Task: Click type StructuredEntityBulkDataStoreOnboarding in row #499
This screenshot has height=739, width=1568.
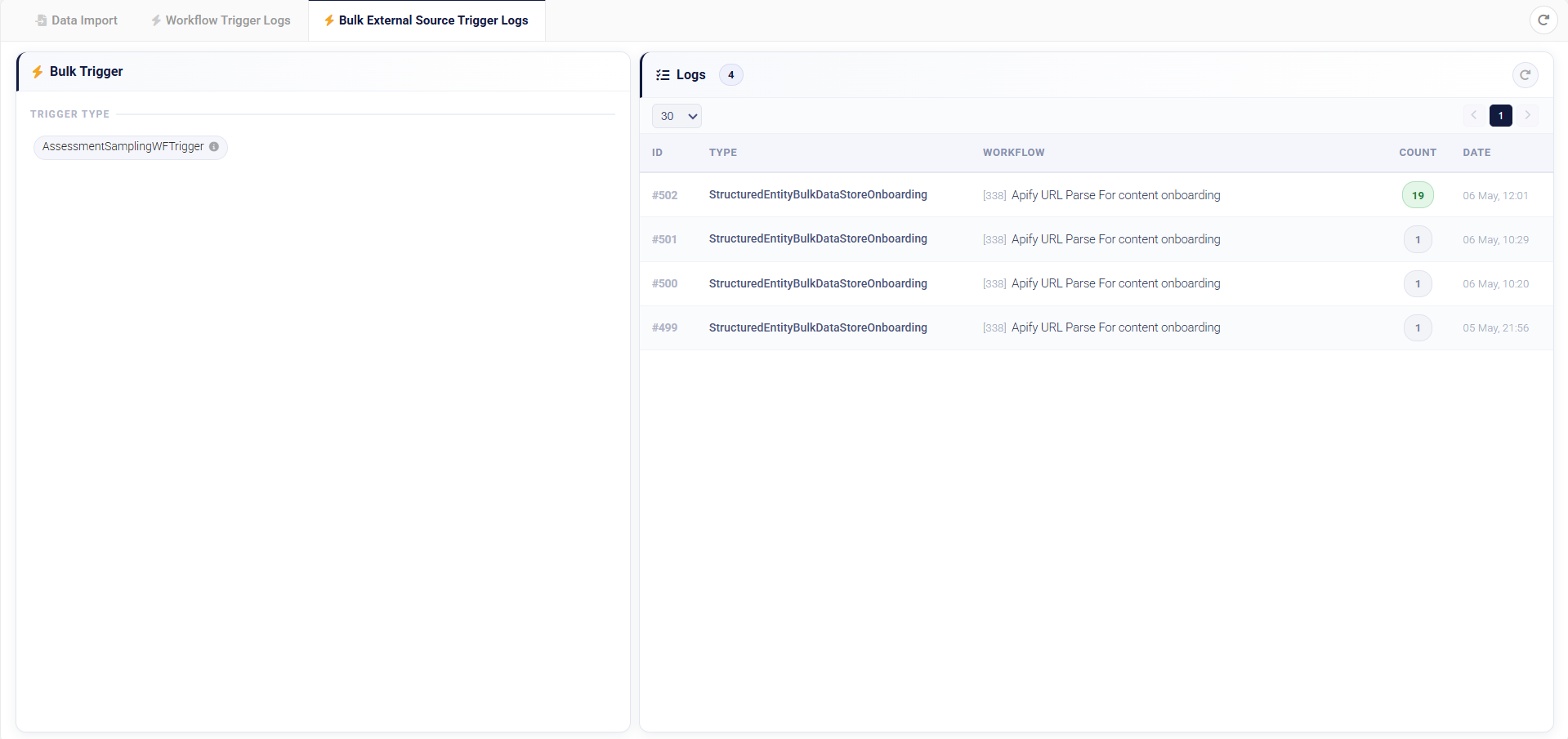Action: click(818, 327)
